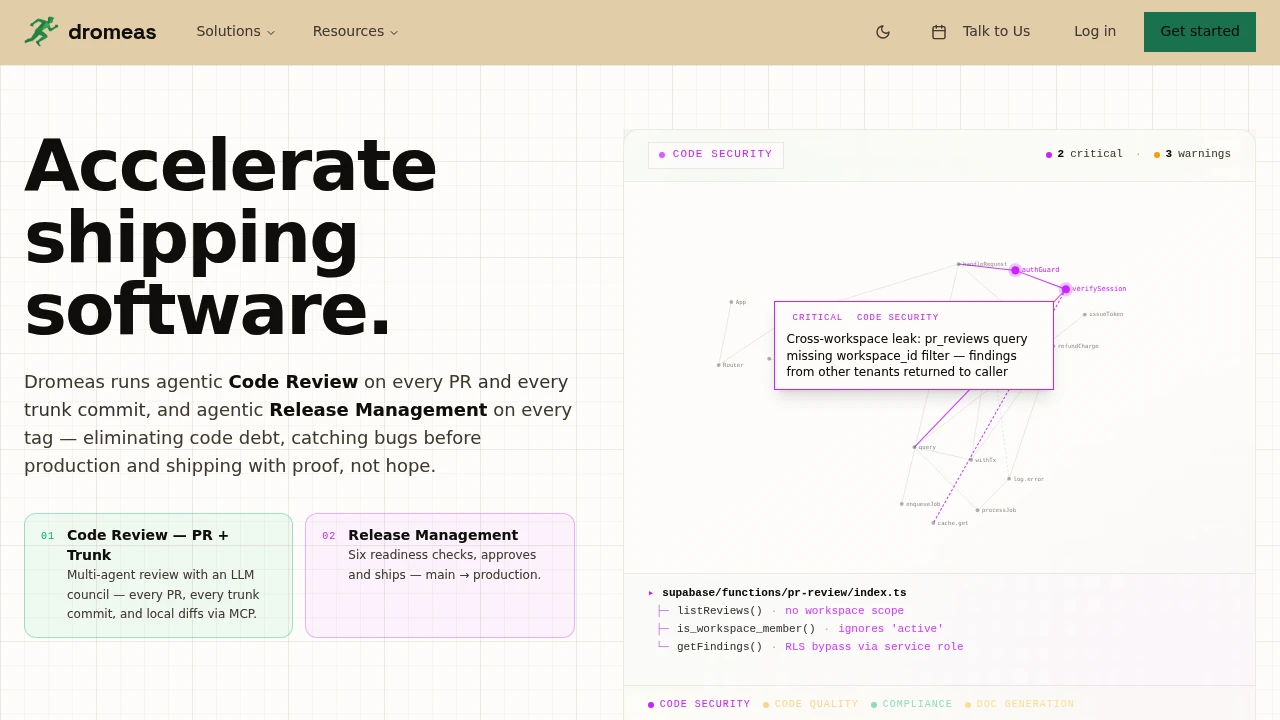Click the 2 critical counter
The width and height of the screenshot is (1280, 720).
pos(1084,154)
